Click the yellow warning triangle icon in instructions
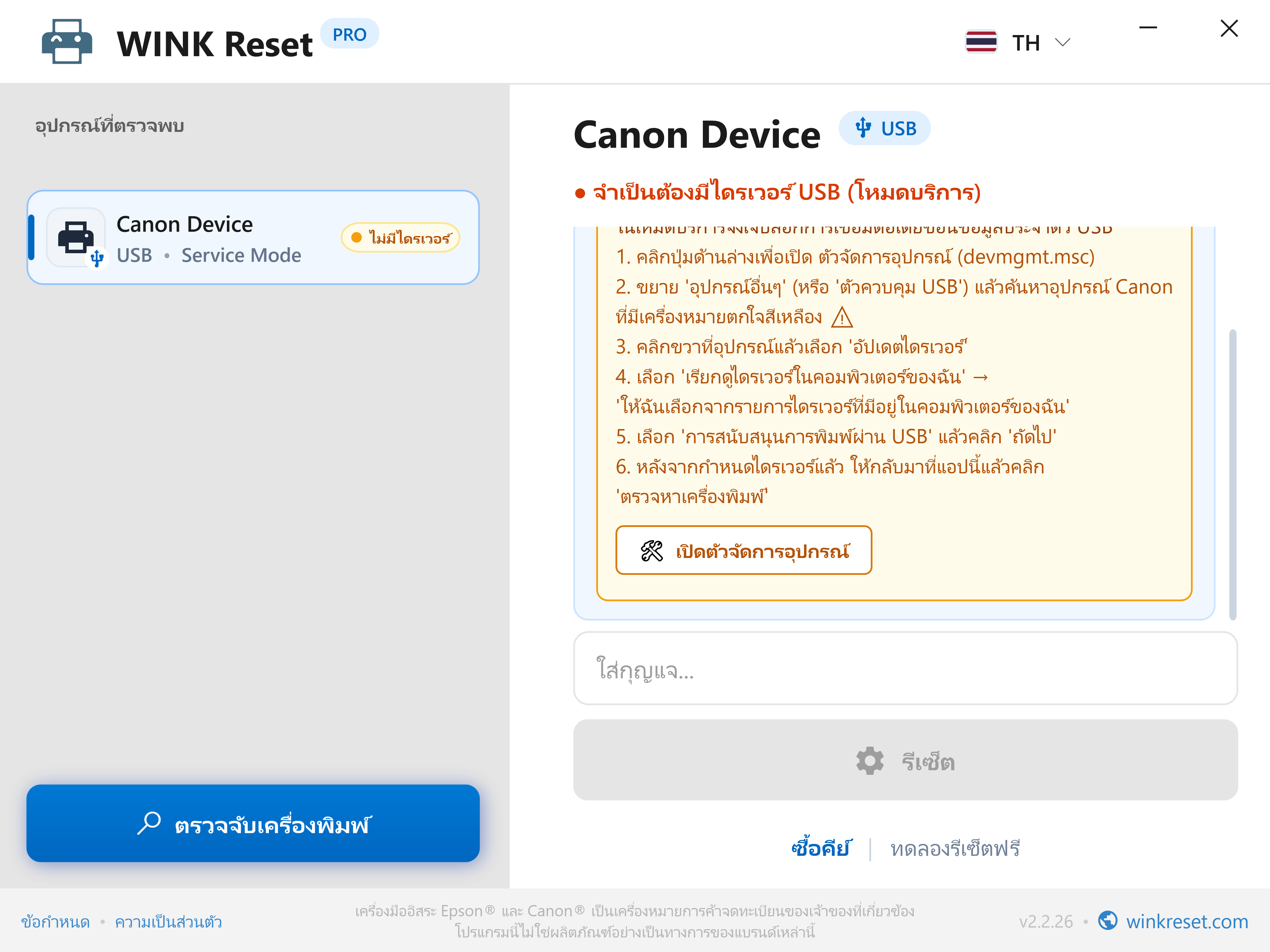Image resolution: width=1270 pixels, height=952 pixels. (842, 317)
